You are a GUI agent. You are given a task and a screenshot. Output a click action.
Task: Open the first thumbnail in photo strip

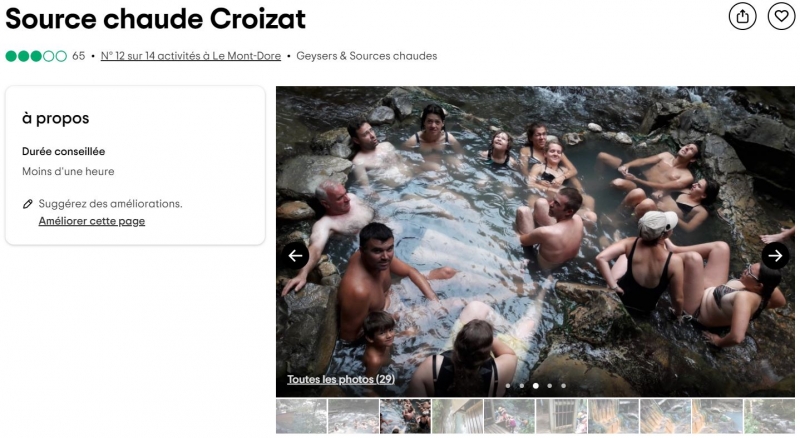(302, 417)
